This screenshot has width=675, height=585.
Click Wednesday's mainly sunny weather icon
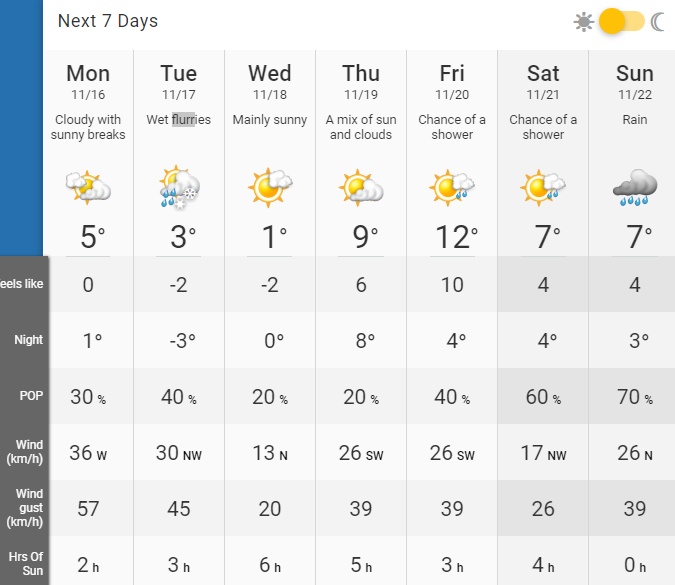click(x=270, y=187)
